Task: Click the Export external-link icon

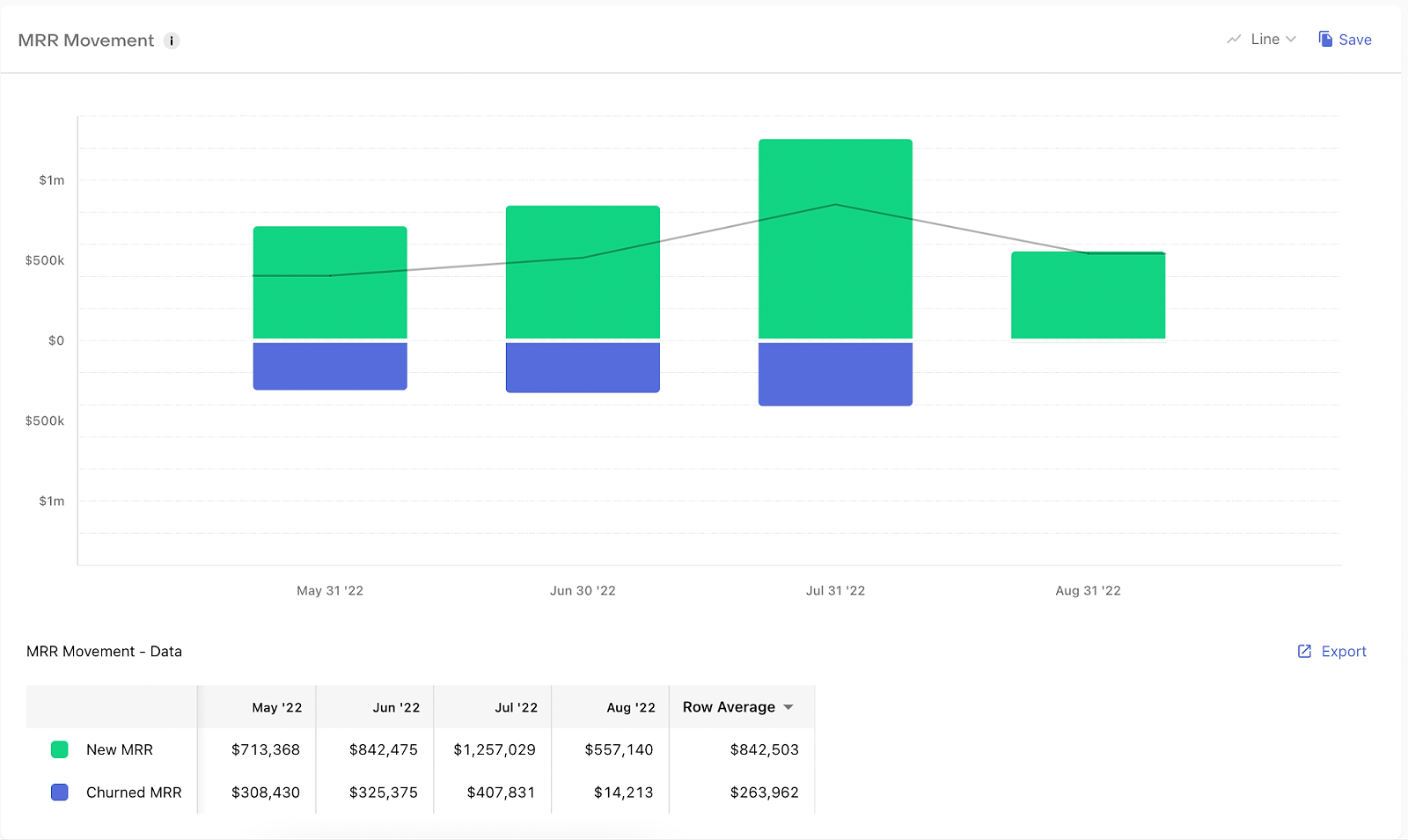Action: tap(1304, 651)
